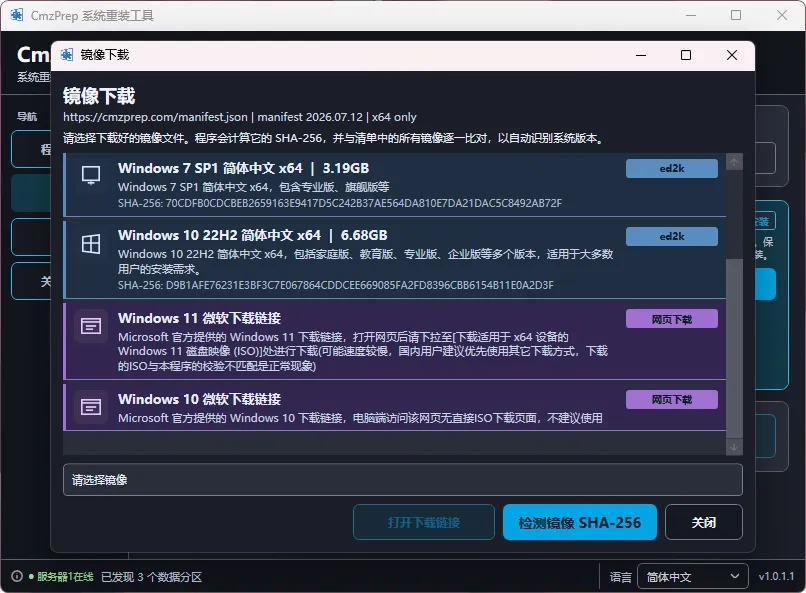This screenshot has height=593, width=806.
Task: Maximize the CmzPrep main window
Action: (x=736, y=15)
